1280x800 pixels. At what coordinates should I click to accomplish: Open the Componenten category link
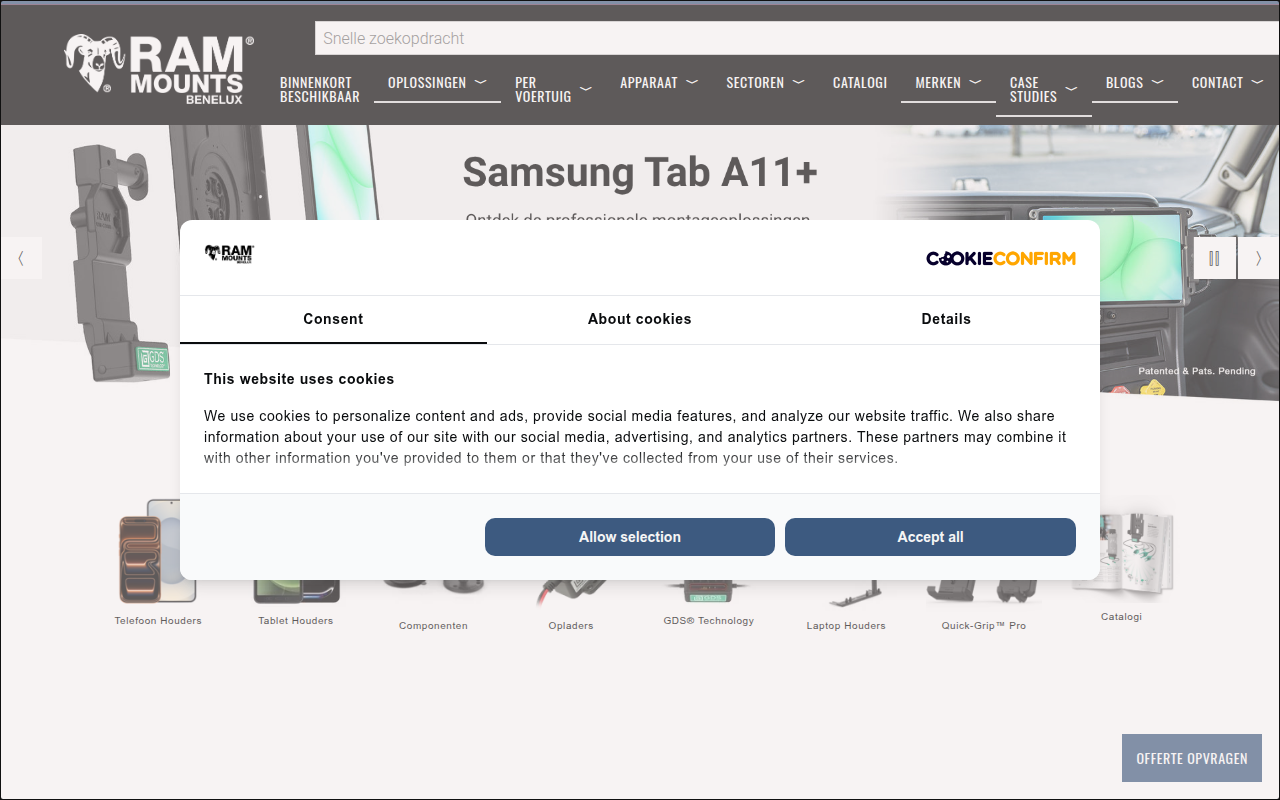433,626
